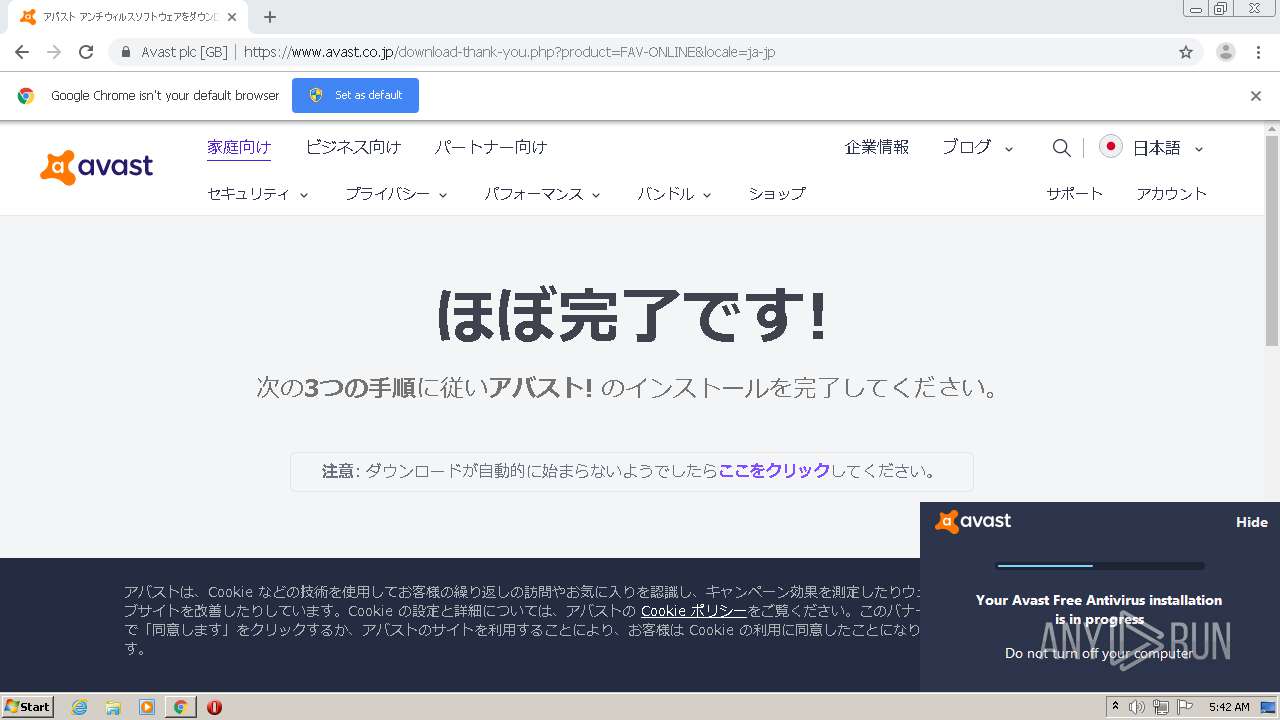Hide the Avast installer popup
Image resolution: width=1280 pixels, height=720 pixels.
tap(1251, 522)
